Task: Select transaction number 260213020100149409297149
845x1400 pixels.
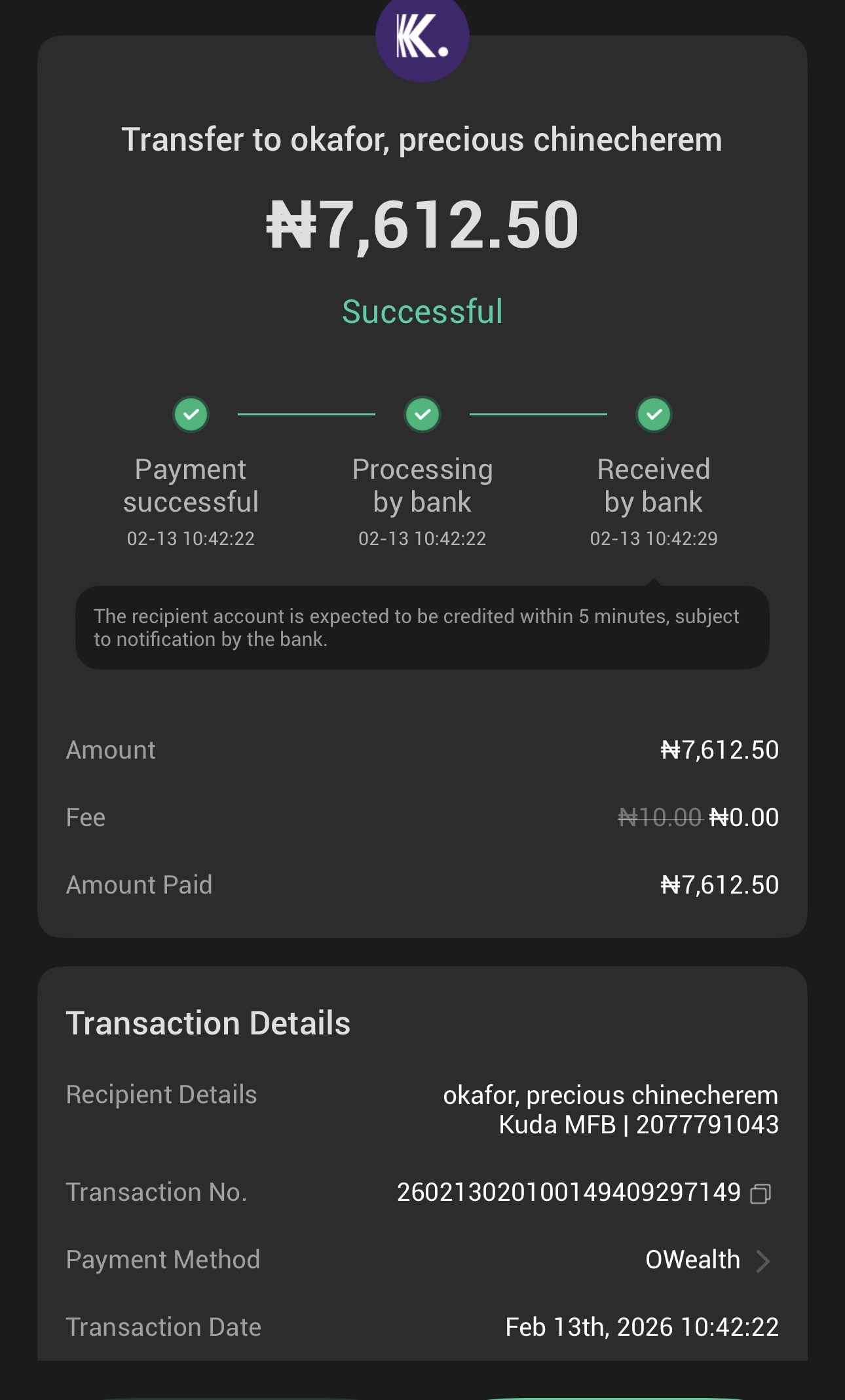Action: [569, 1192]
